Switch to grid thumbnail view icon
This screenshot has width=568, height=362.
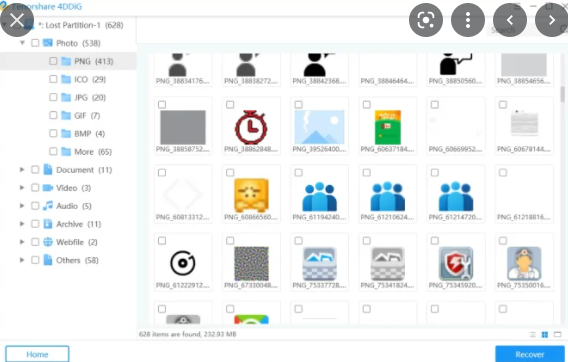click(544, 334)
